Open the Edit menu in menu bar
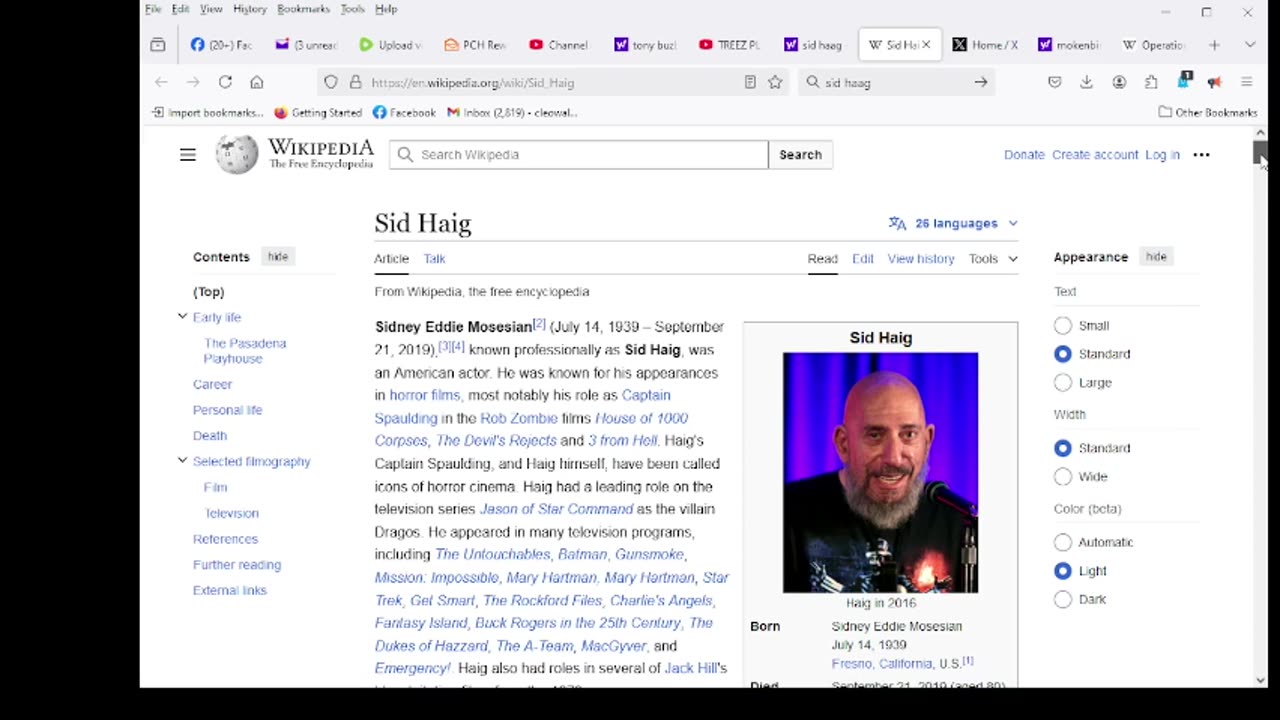Viewport: 1280px width, 720px height. (180, 9)
